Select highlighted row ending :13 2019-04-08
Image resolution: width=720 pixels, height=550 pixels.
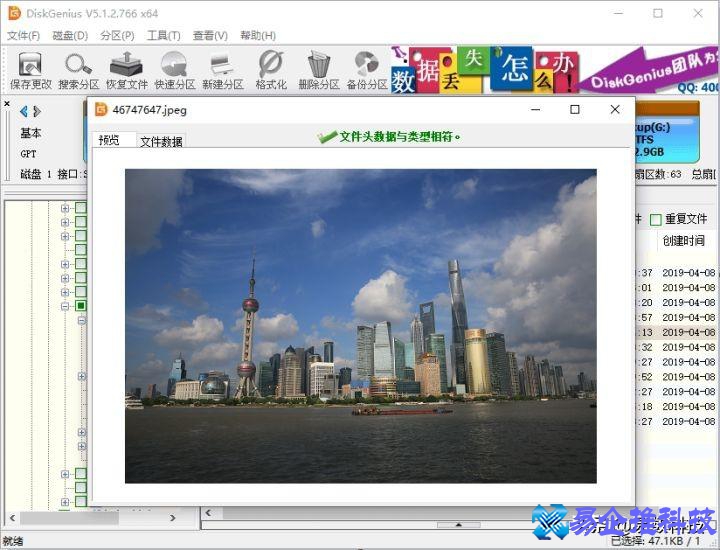pyautogui.click(x=677, y=332)
